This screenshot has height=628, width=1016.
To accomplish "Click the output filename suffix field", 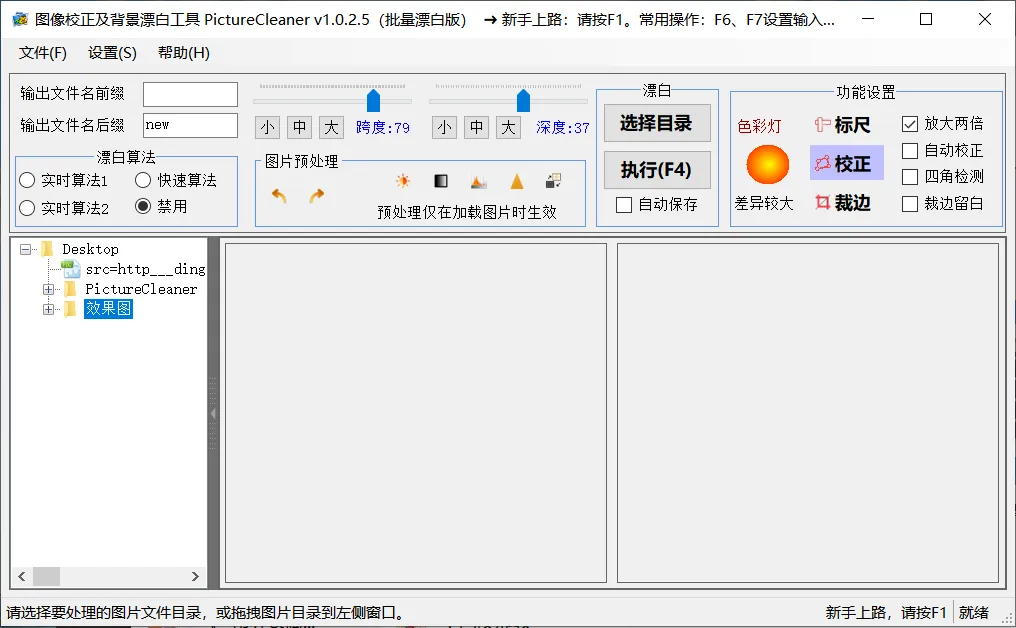I will (x=190, y=125).
